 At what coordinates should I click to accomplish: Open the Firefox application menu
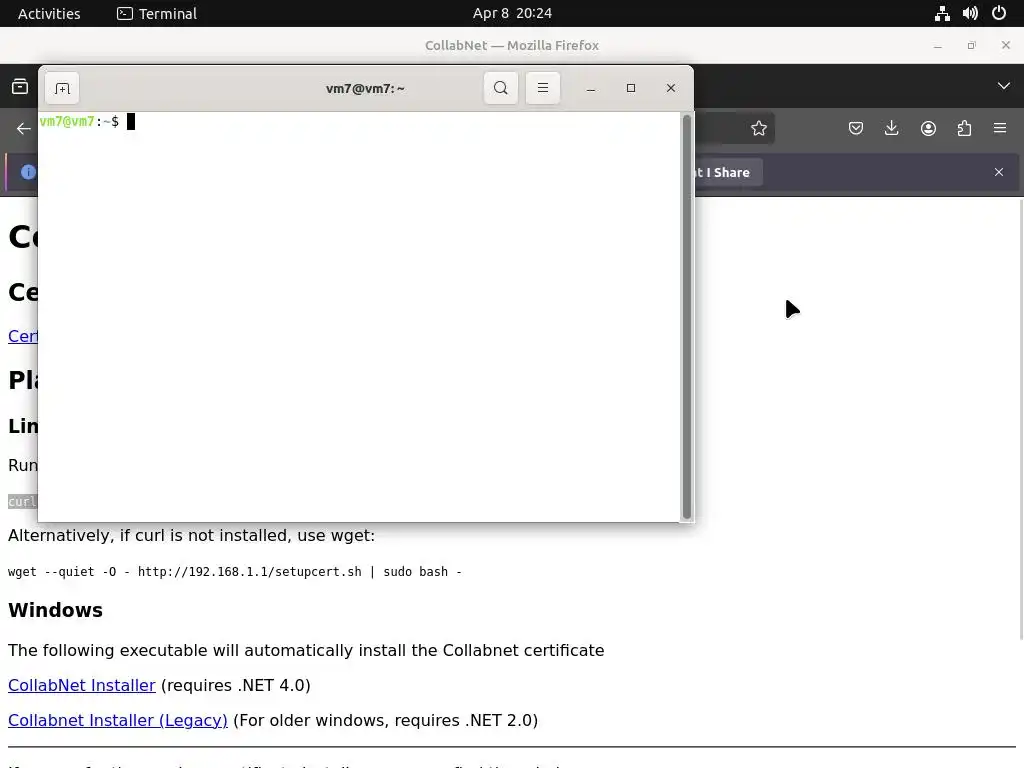pos(1000,129)
